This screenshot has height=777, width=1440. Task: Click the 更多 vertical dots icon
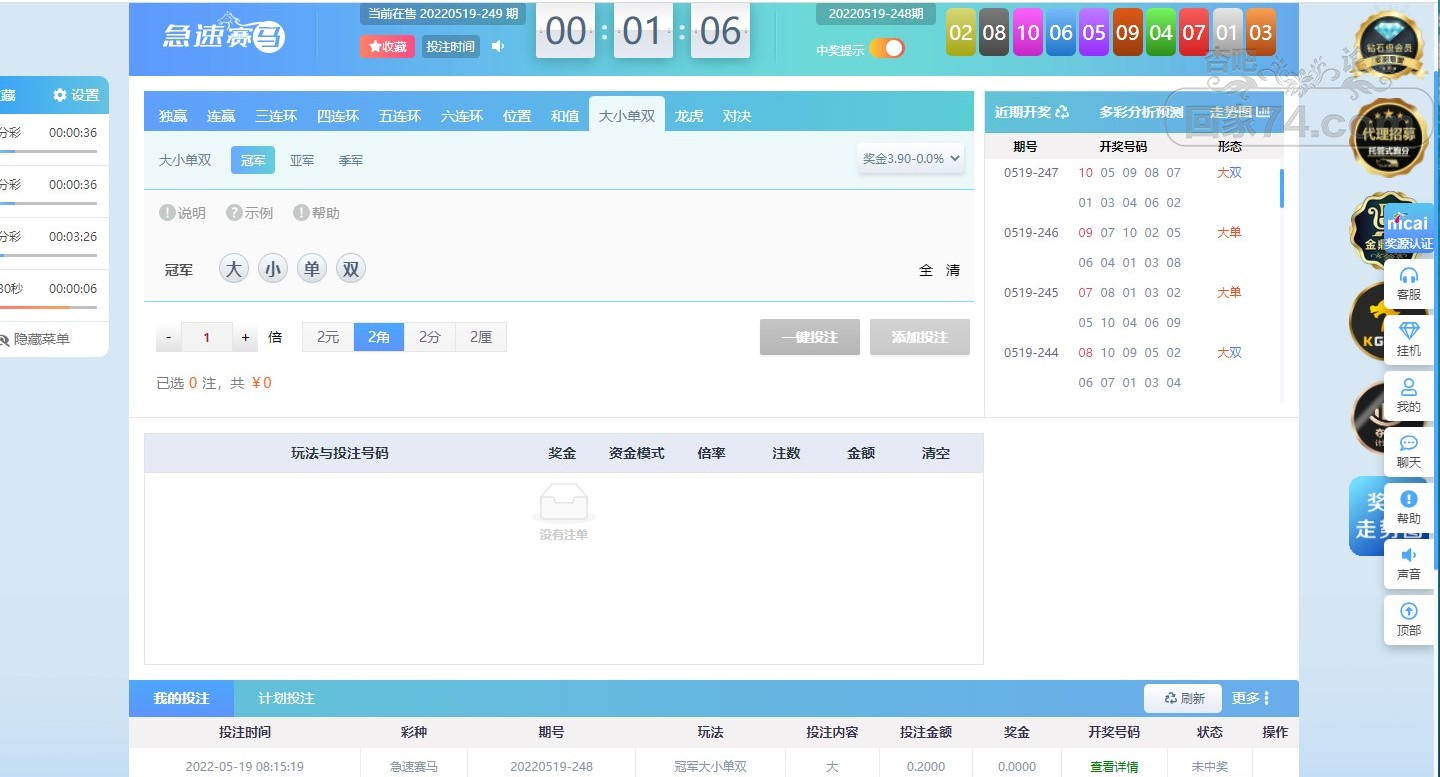coord(1266,698)
